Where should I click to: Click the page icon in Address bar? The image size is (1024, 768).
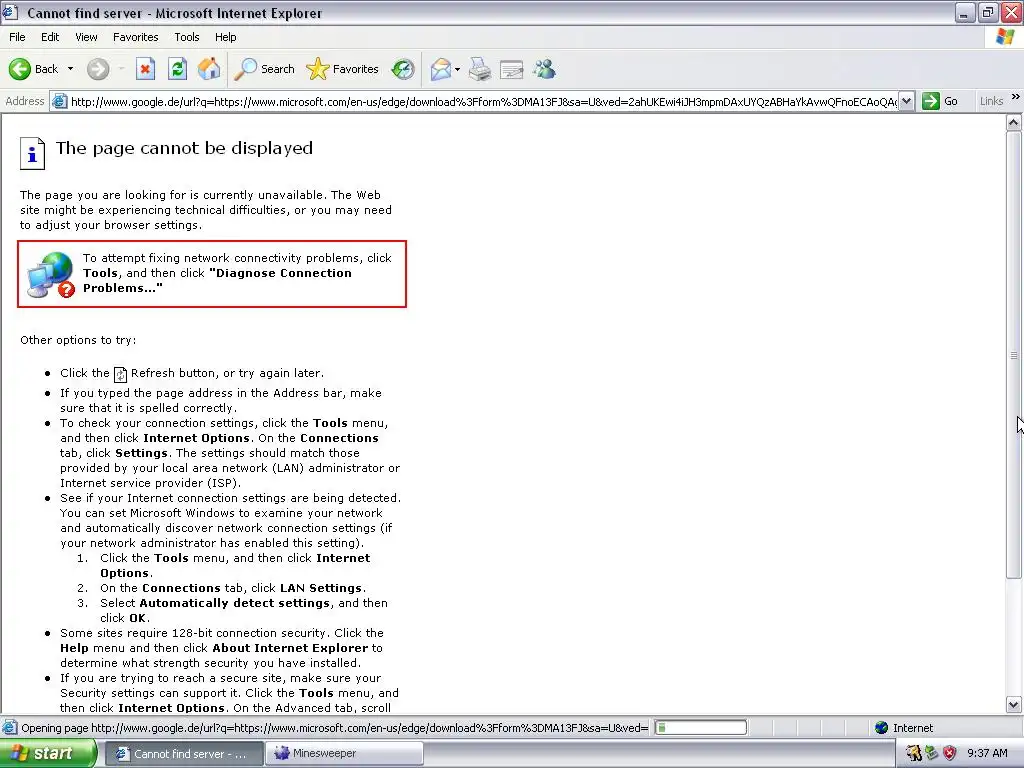(59, 101)
